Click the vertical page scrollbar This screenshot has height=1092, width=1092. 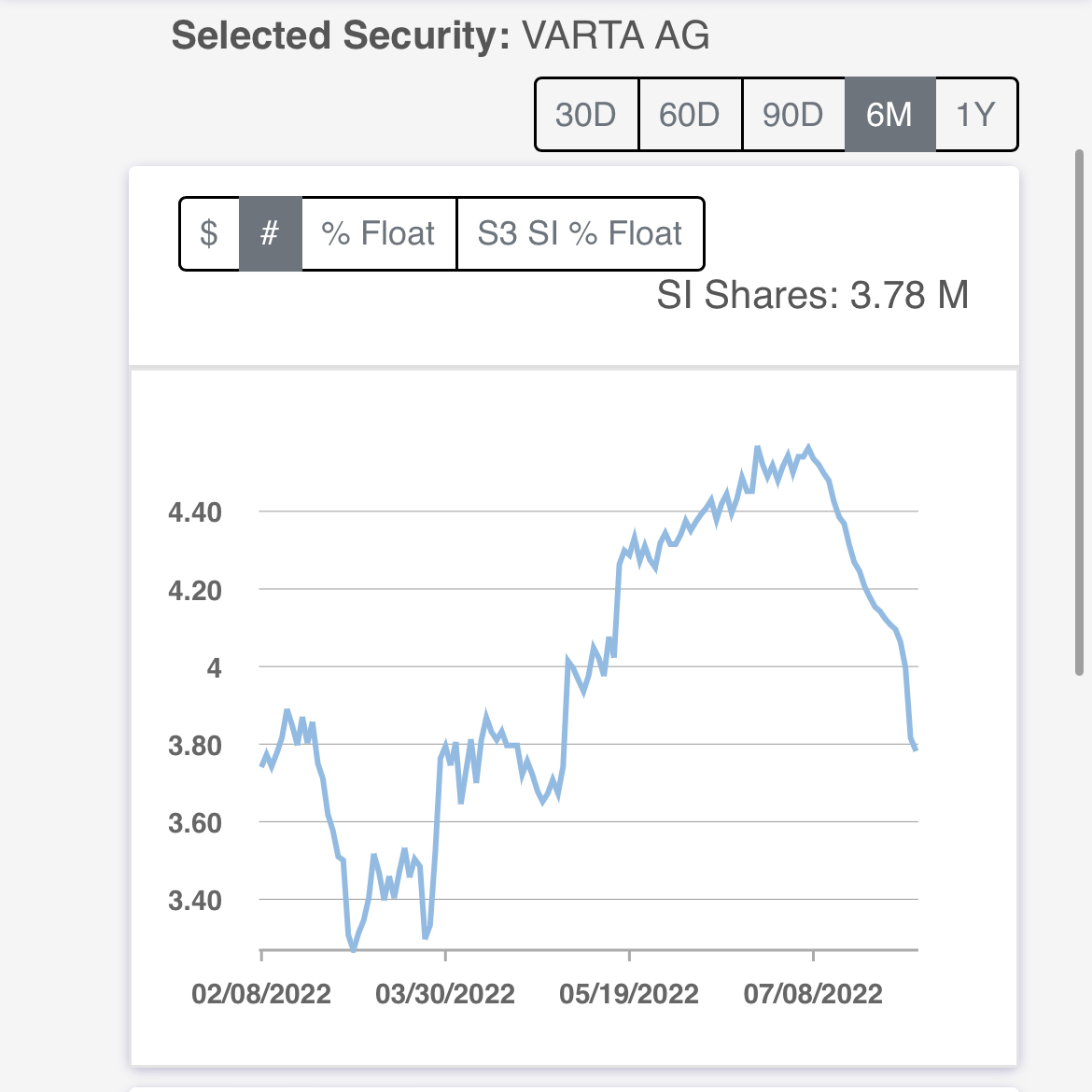(1080, 411)
